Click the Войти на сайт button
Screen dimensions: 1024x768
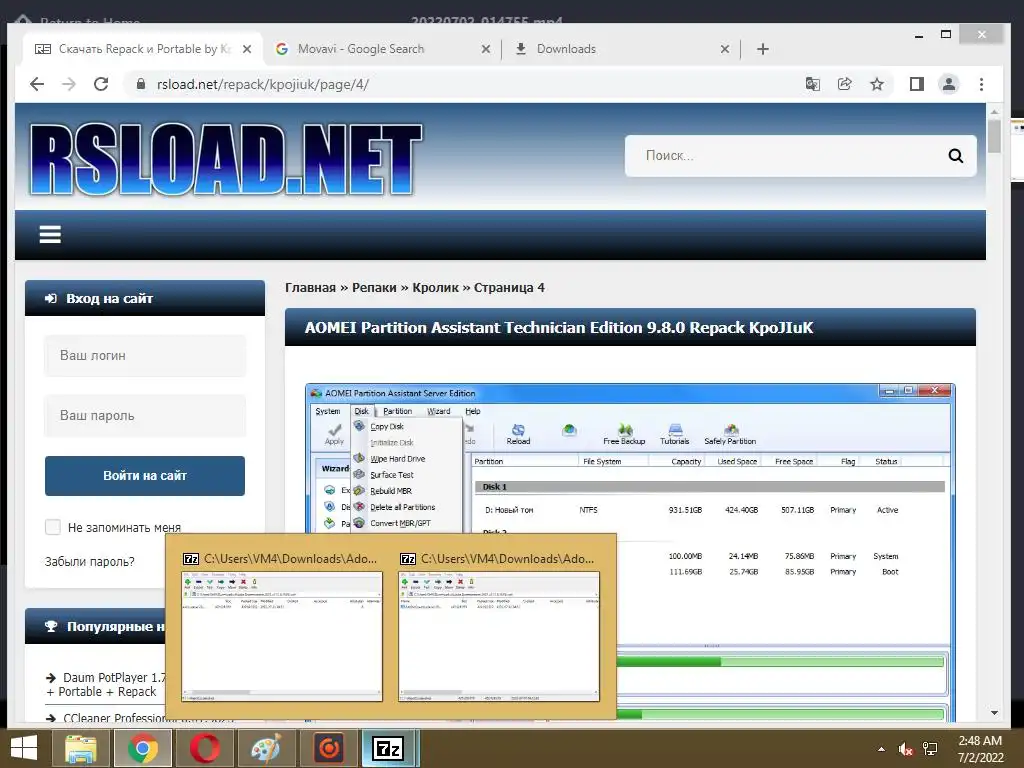click(145, 475)
